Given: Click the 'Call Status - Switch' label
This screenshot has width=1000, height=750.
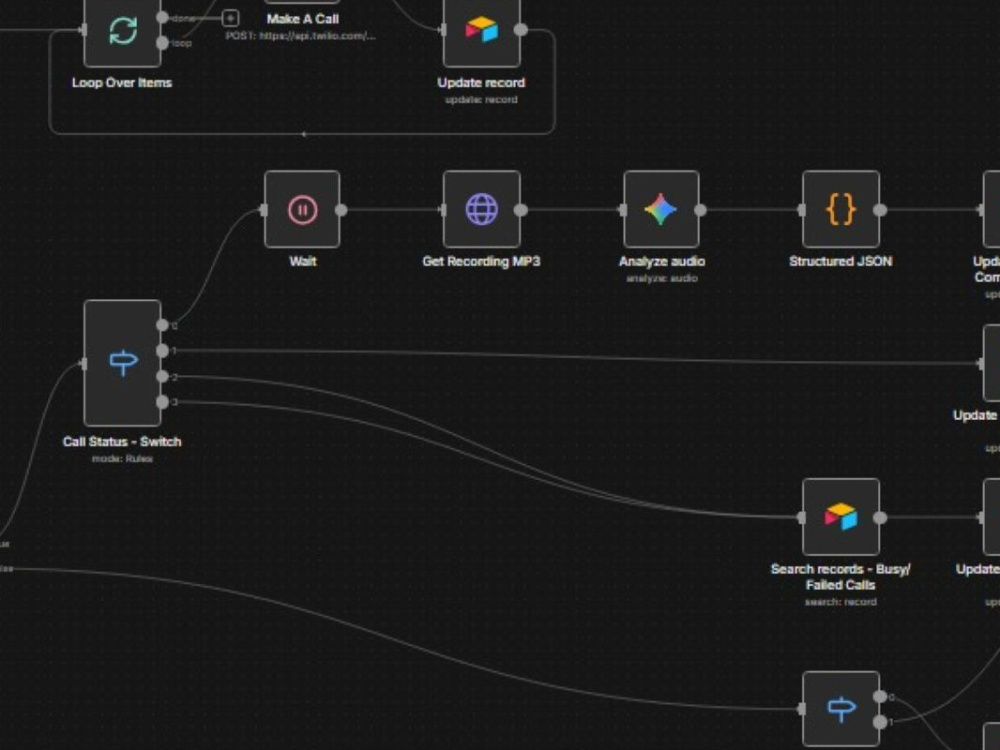Looking at the screenshot, I should (x=122, y=441).
